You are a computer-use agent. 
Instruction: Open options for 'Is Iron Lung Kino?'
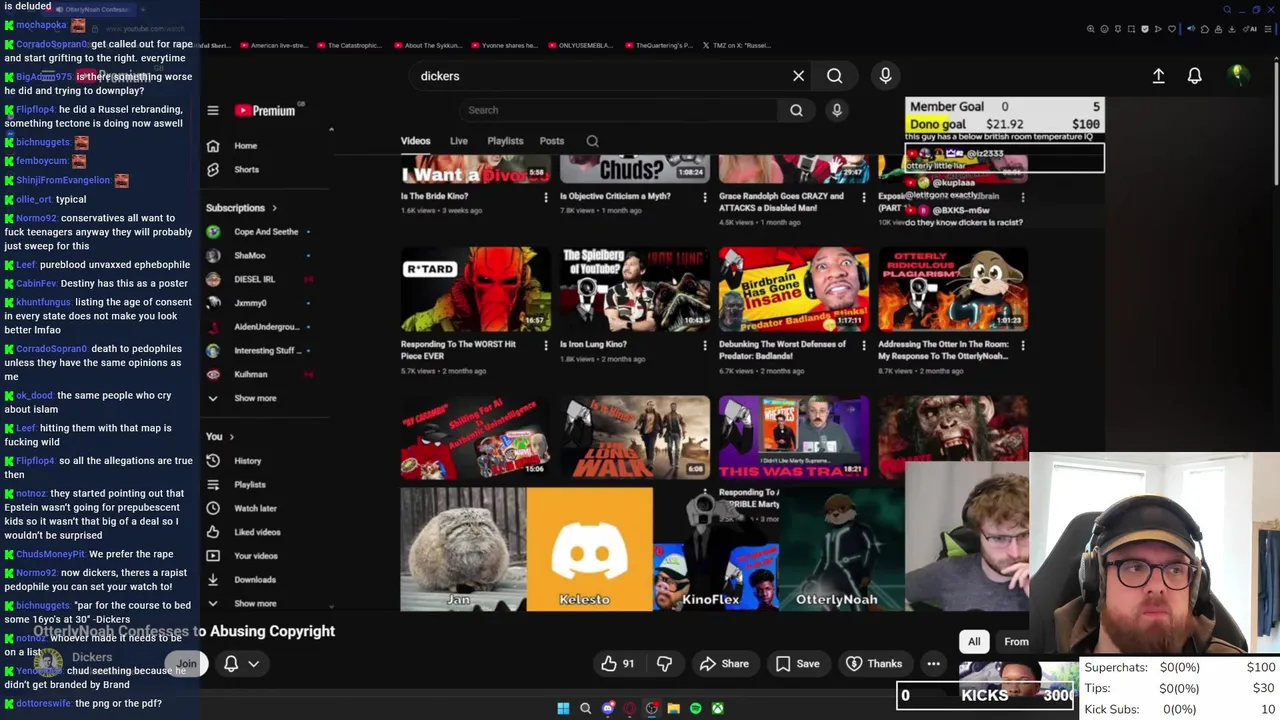click(x=705, y=345)
